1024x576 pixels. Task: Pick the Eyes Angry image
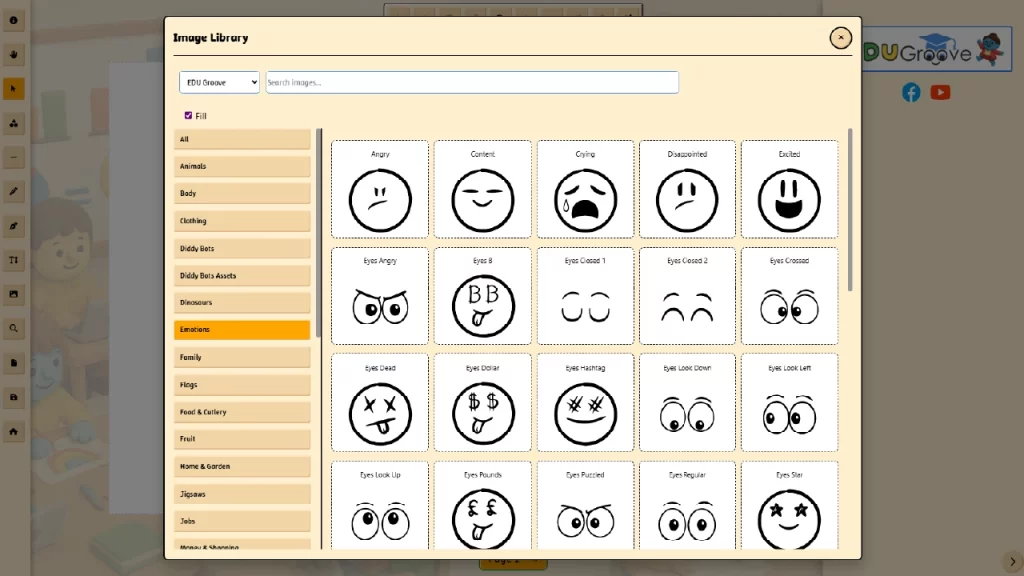pos(380,296)
